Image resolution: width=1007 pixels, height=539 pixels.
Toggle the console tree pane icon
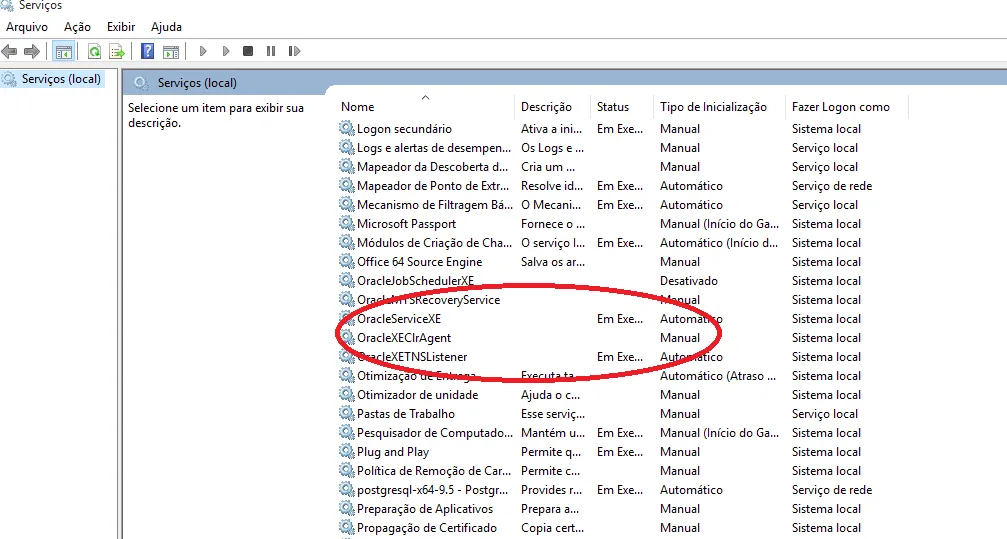pos(63,51)
